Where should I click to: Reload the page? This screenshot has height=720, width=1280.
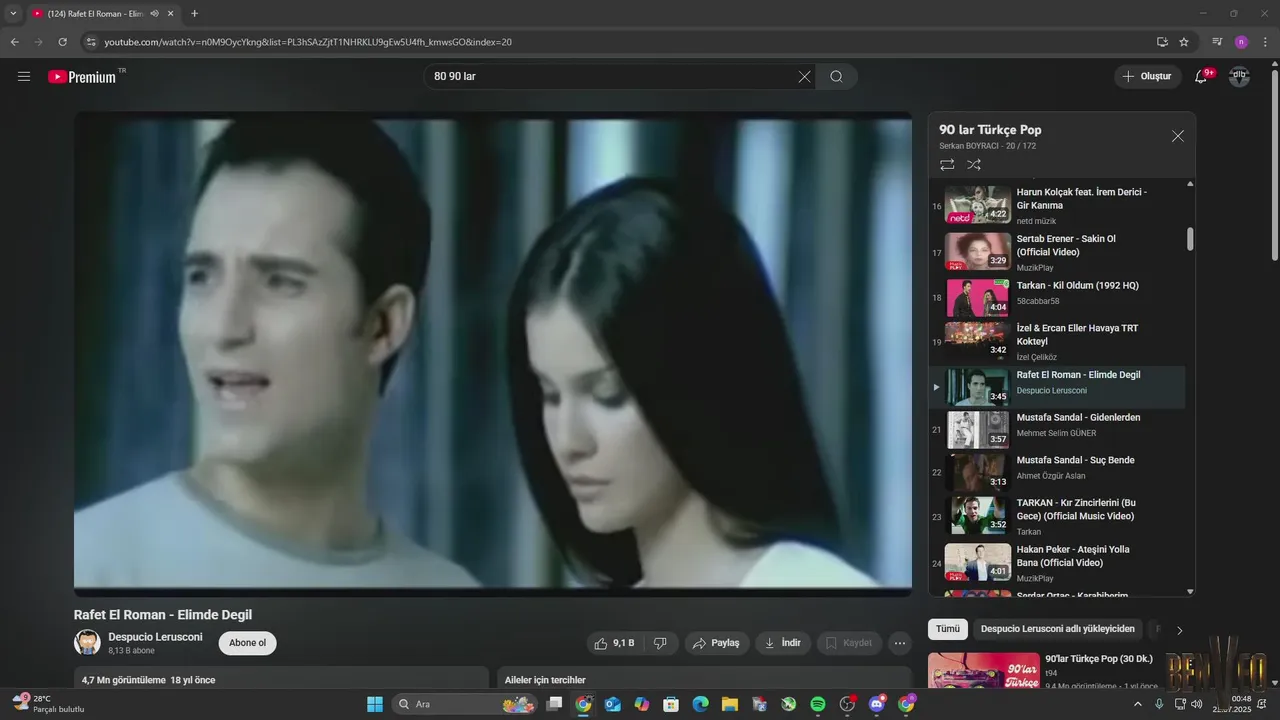pyautogui.click(x=62, y=42)
